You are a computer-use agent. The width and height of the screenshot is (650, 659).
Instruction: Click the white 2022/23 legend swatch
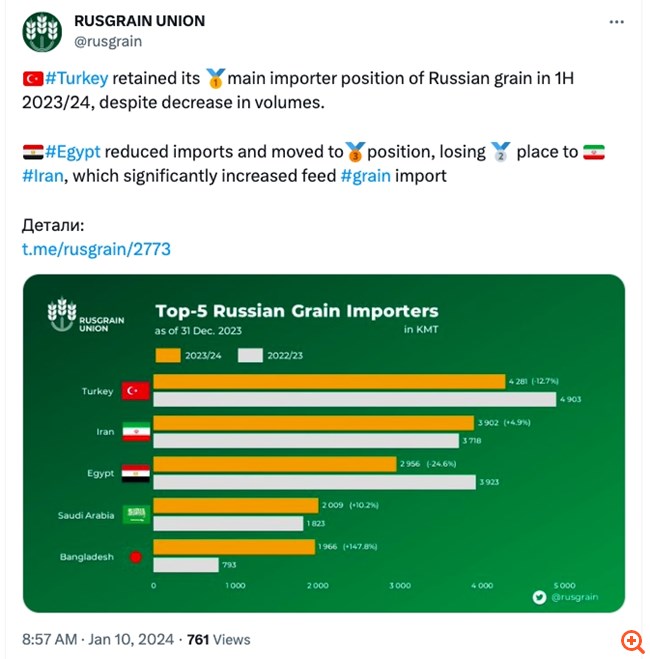pyautogui.click(x=250, y=353)
